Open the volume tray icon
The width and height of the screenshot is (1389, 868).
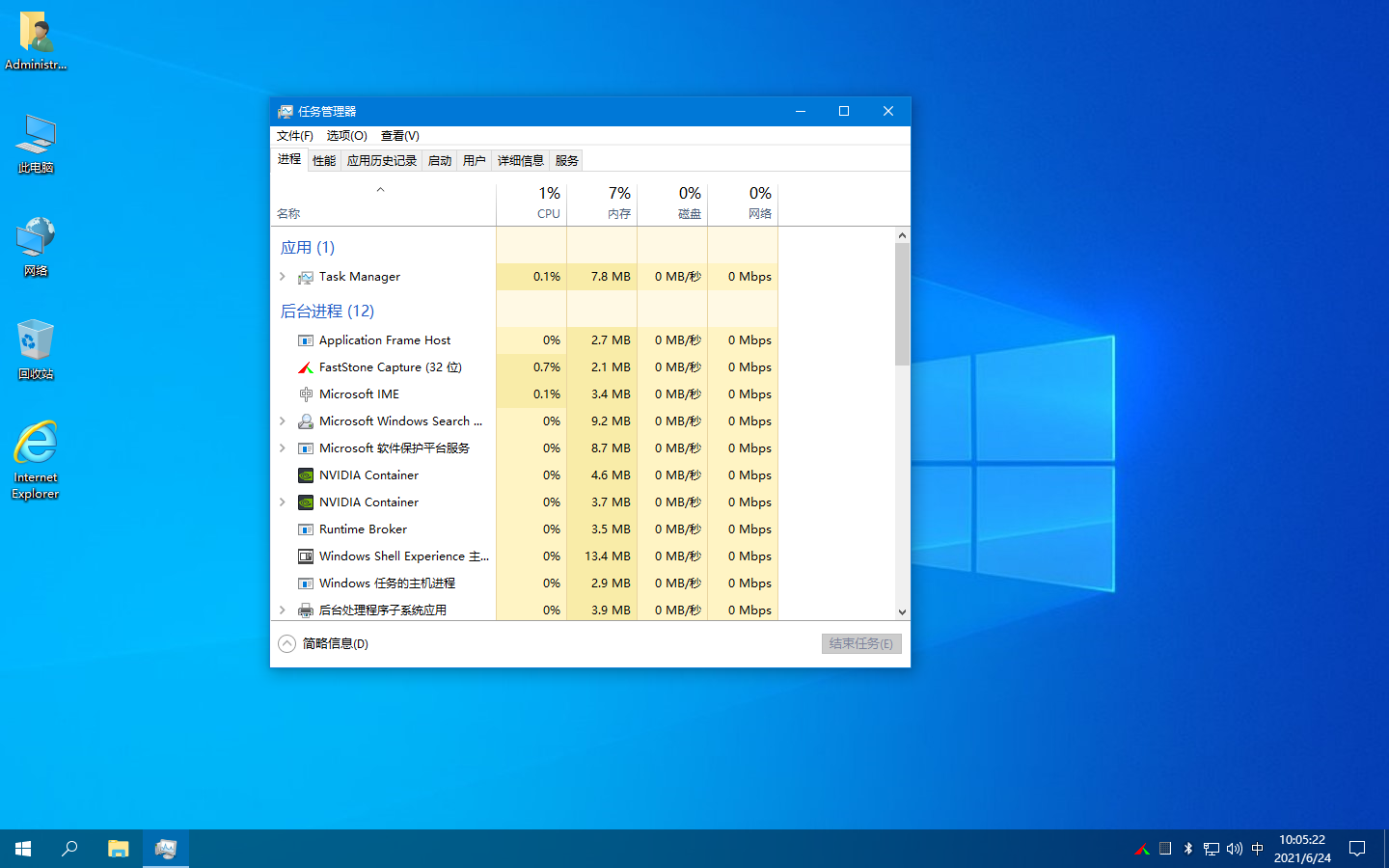tap(1235, 849)
